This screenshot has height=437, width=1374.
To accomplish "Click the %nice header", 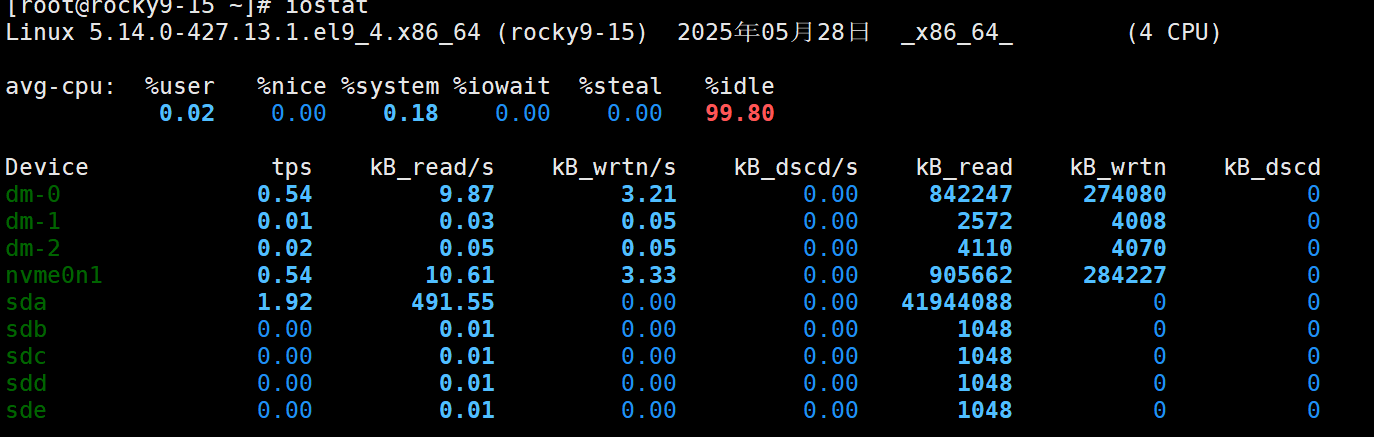I will pyautogui.click(x=292, y=86).
